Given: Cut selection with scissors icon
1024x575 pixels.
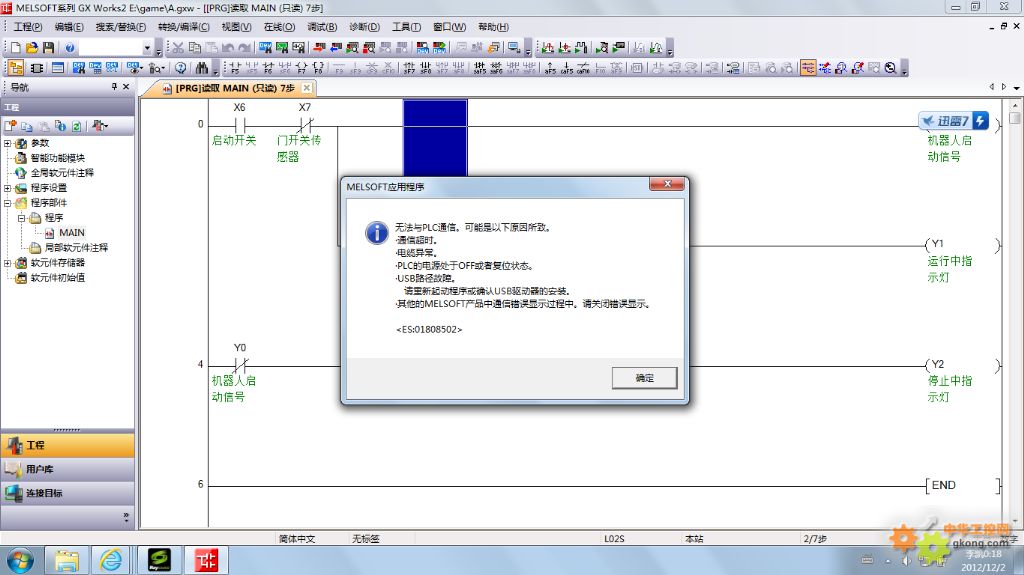Looking at the screenshot, I should click(x=178, y=48).
